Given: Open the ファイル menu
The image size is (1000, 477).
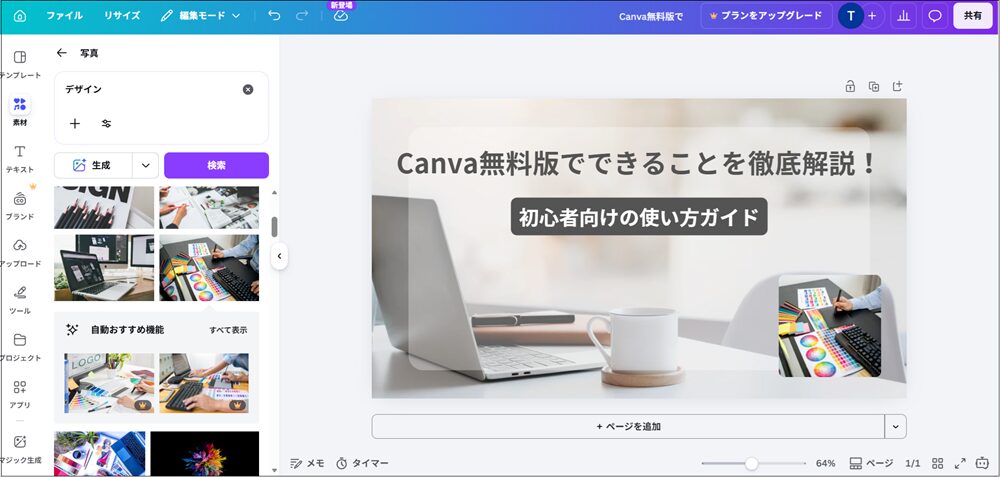Looking at the screenshot, I should tap(64, 16).
